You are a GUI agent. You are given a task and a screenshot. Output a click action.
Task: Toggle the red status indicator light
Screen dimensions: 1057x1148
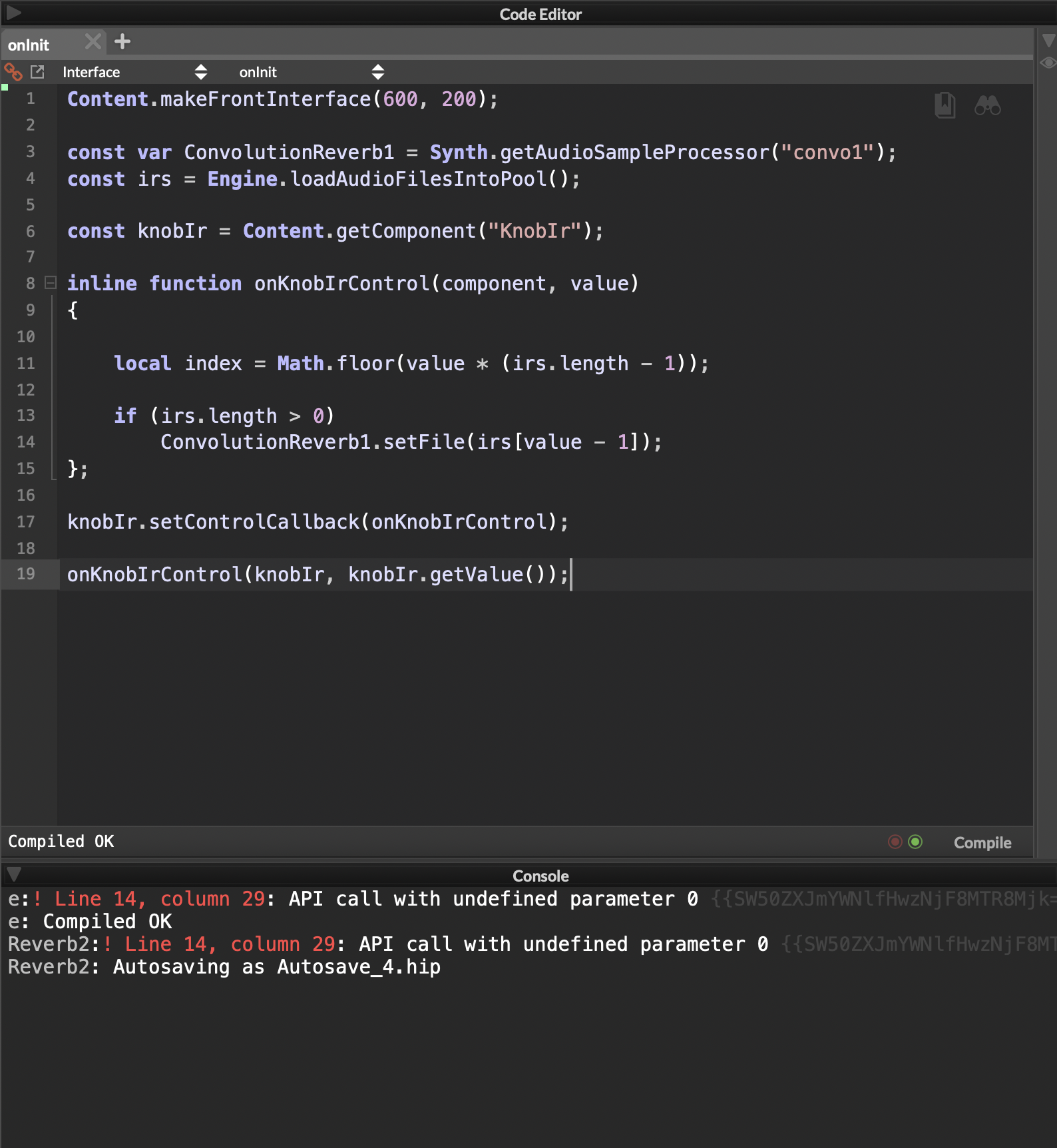(895, 842)
